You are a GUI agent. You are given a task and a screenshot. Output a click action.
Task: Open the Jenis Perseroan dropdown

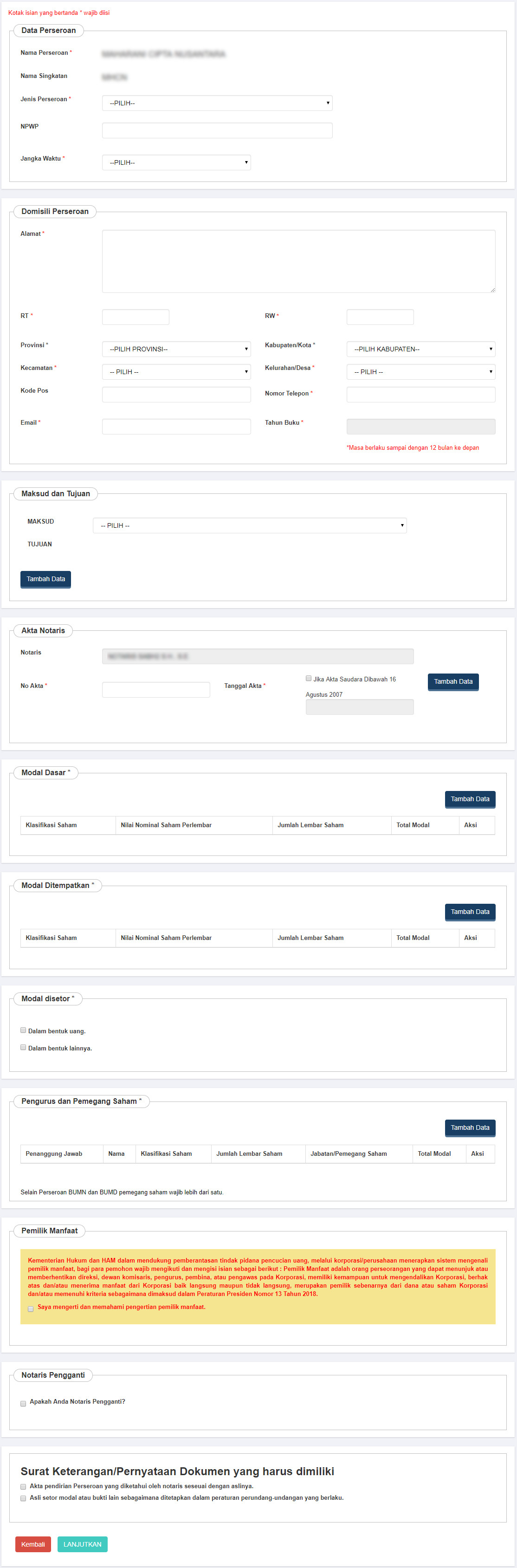217,103
